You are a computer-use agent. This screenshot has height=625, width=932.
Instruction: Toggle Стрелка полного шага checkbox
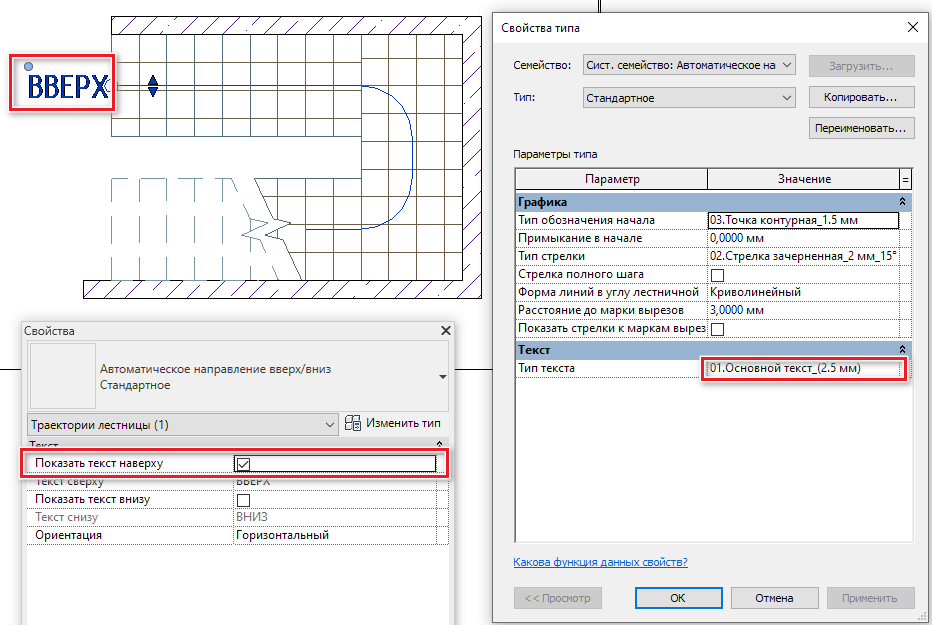pyautogui.click(x=717, y=274)
